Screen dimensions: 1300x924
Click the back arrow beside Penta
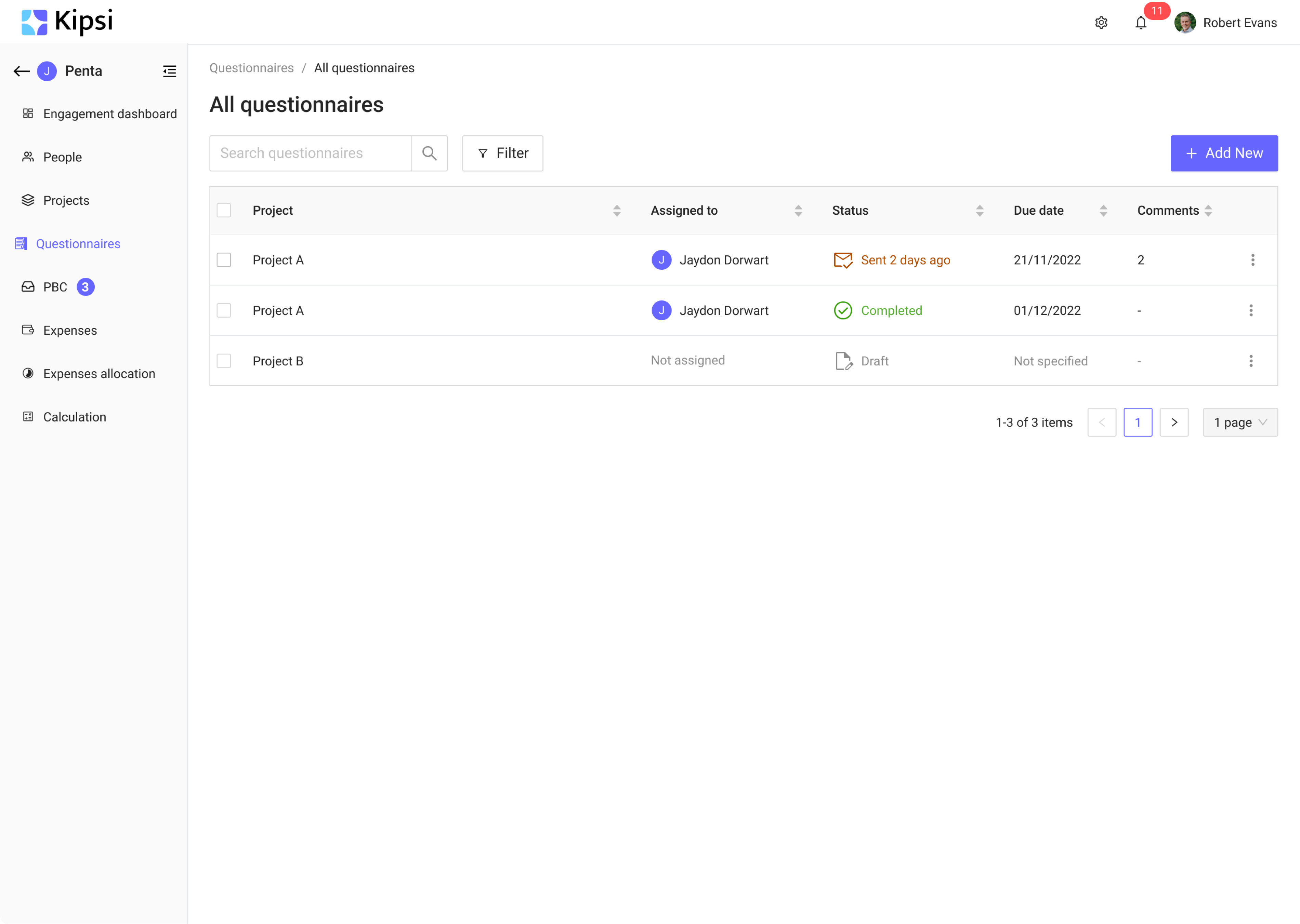22,71
